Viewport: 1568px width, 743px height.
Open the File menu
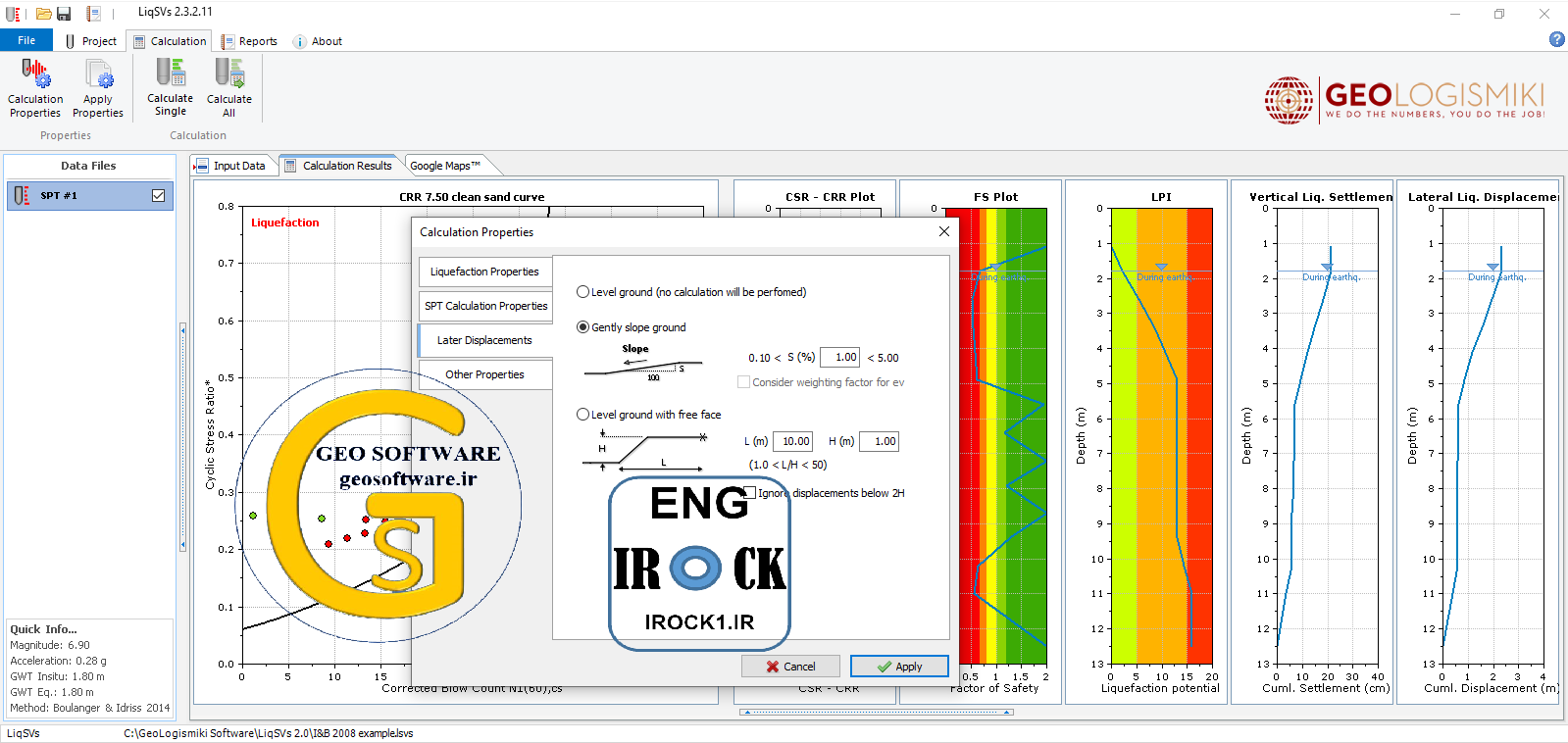(x=26, y=40)
